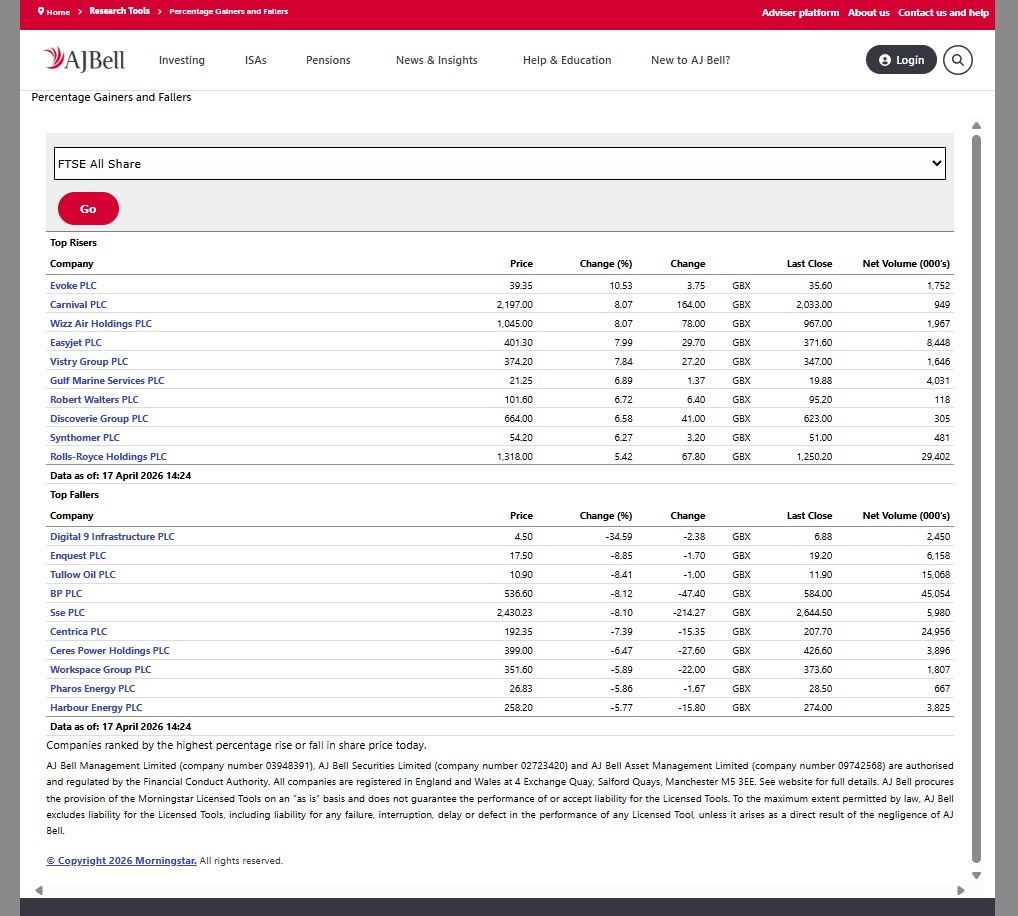Open the Discoverie Group PLC link
This screenshot has width=1018, height=916.
coord(99,419)
